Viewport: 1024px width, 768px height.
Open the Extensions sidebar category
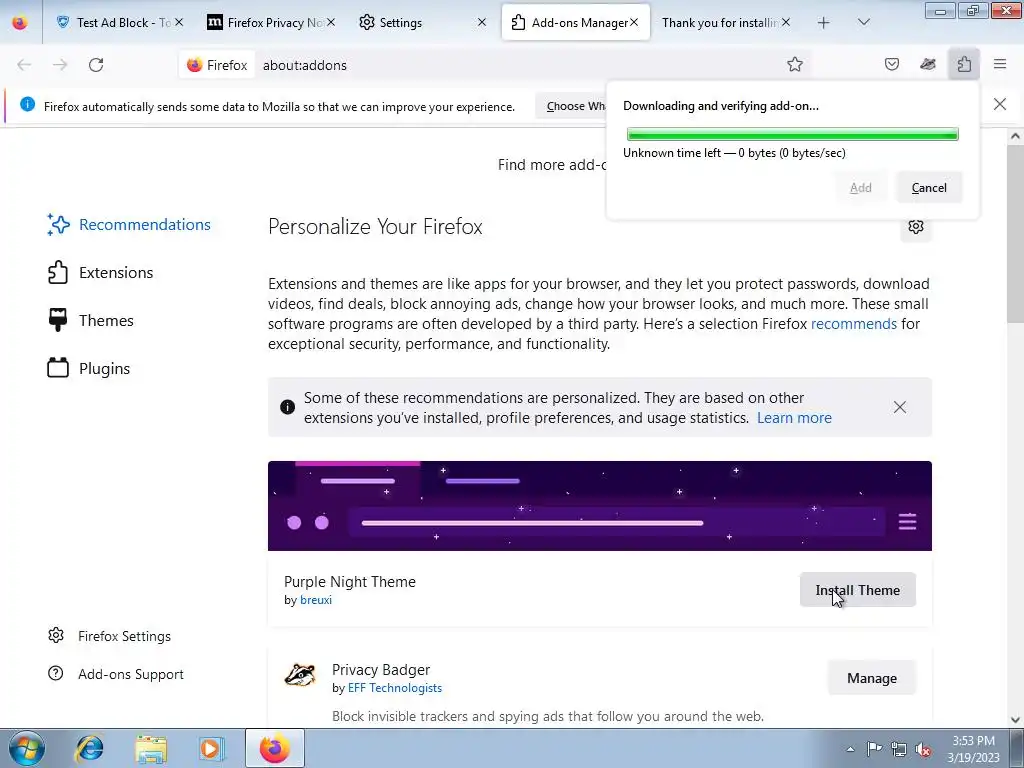(x=100, y=273)
